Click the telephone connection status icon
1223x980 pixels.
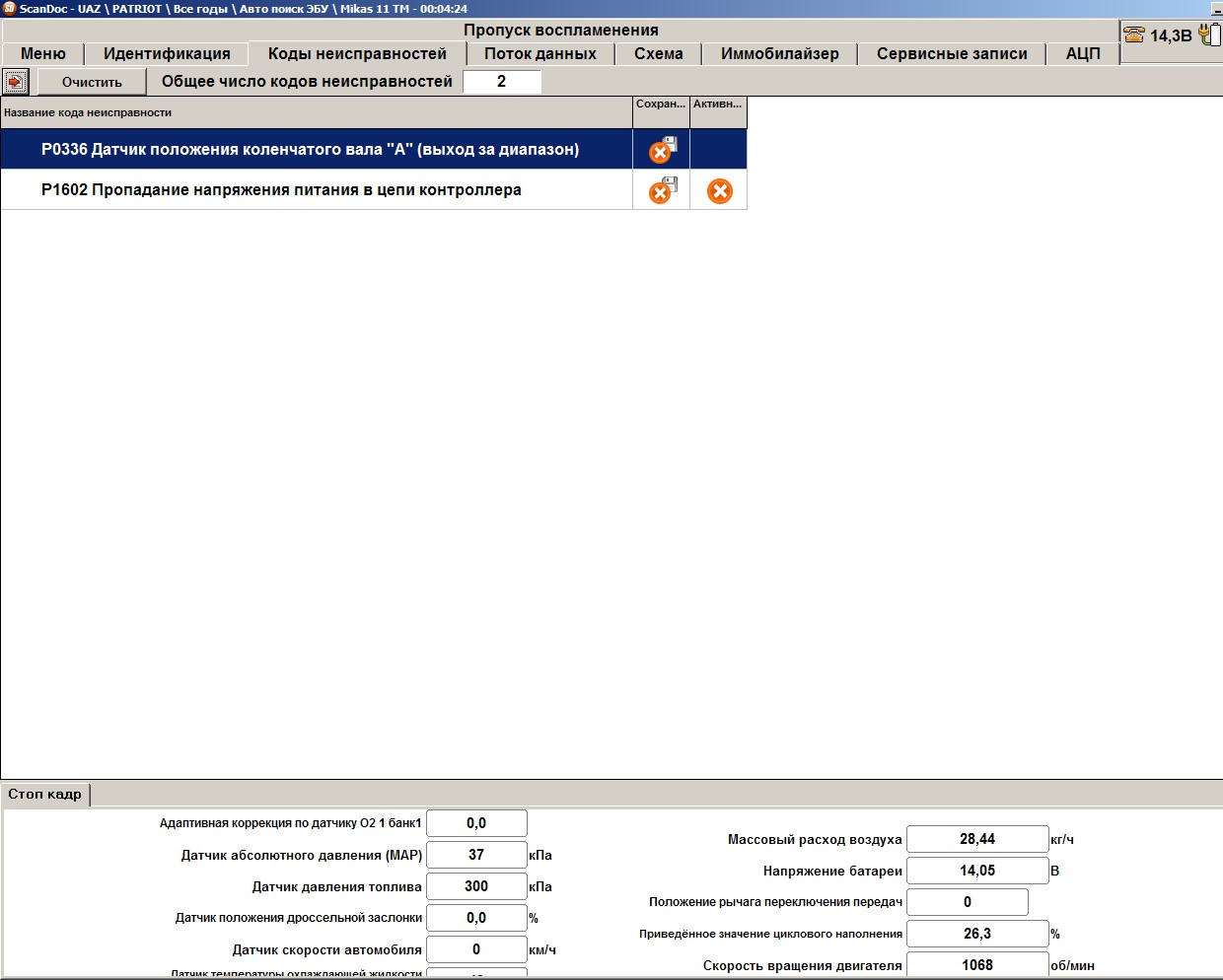pos(1134,35)
